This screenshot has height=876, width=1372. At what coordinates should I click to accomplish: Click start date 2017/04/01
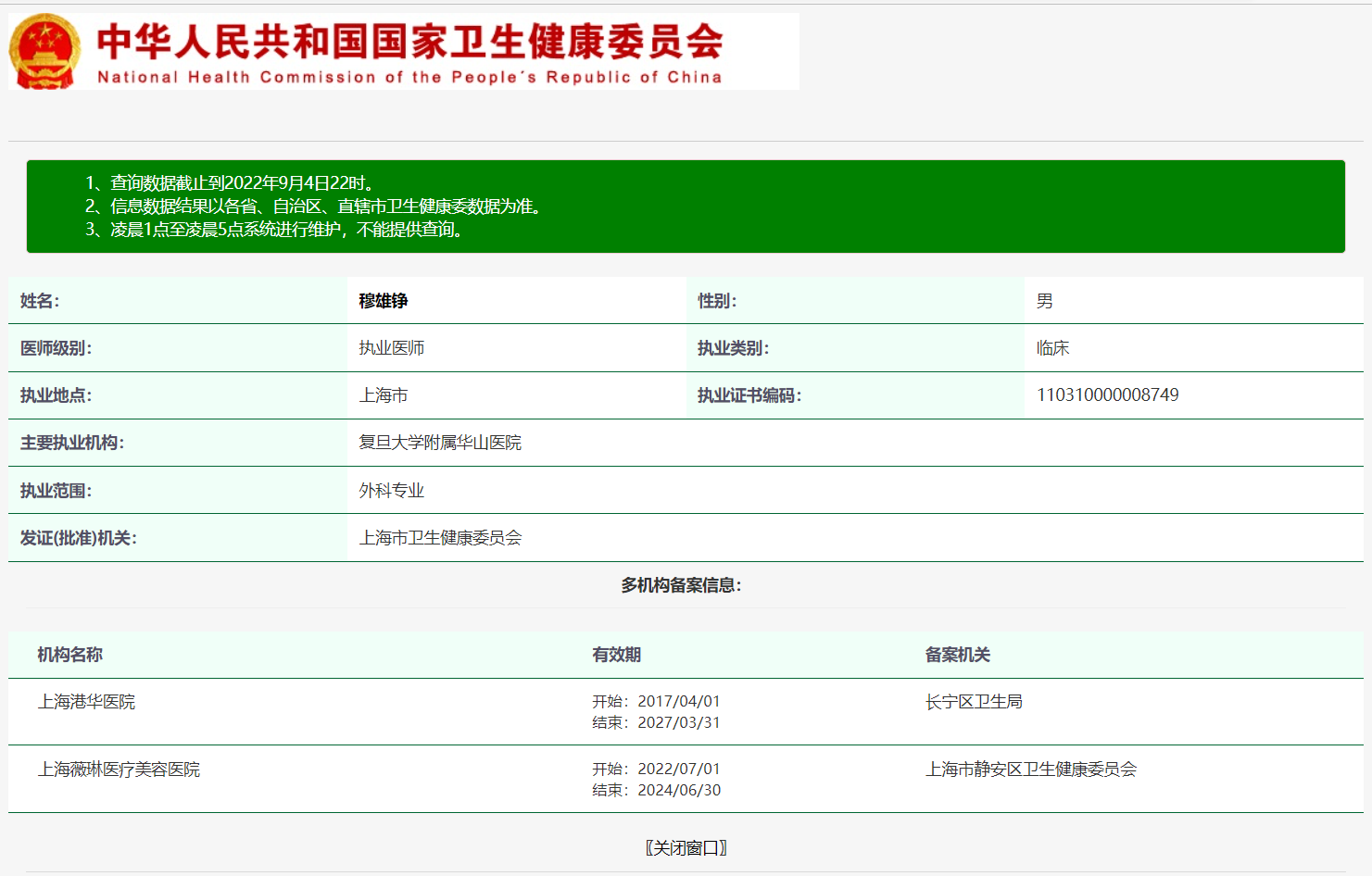coord(679,702)
